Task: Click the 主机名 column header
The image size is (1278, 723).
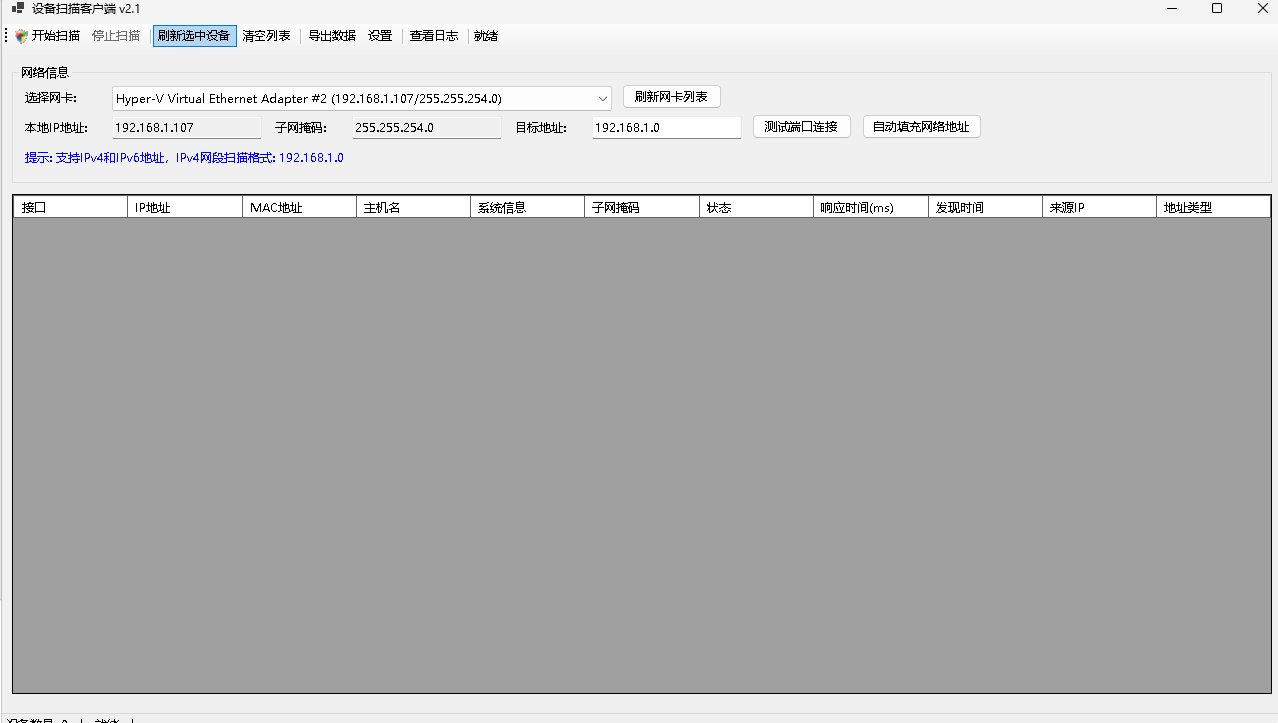Action: pos(413,207)
